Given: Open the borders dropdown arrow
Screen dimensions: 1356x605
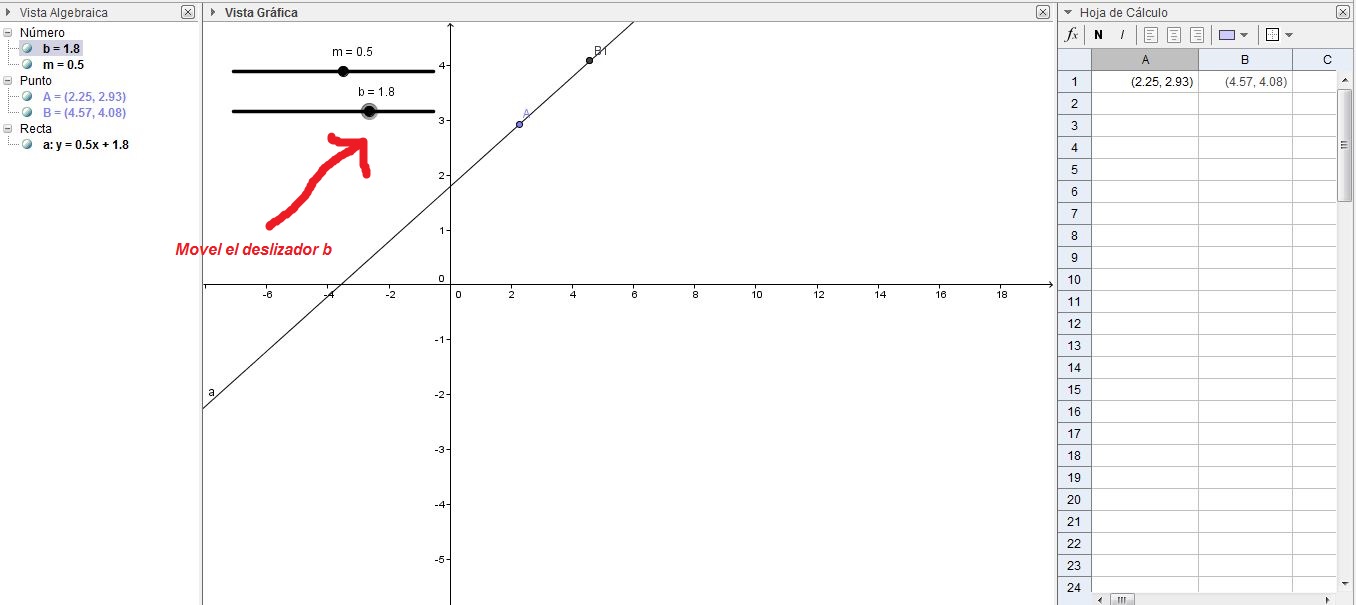Looking at the screenshot, I should point(1288,35).
